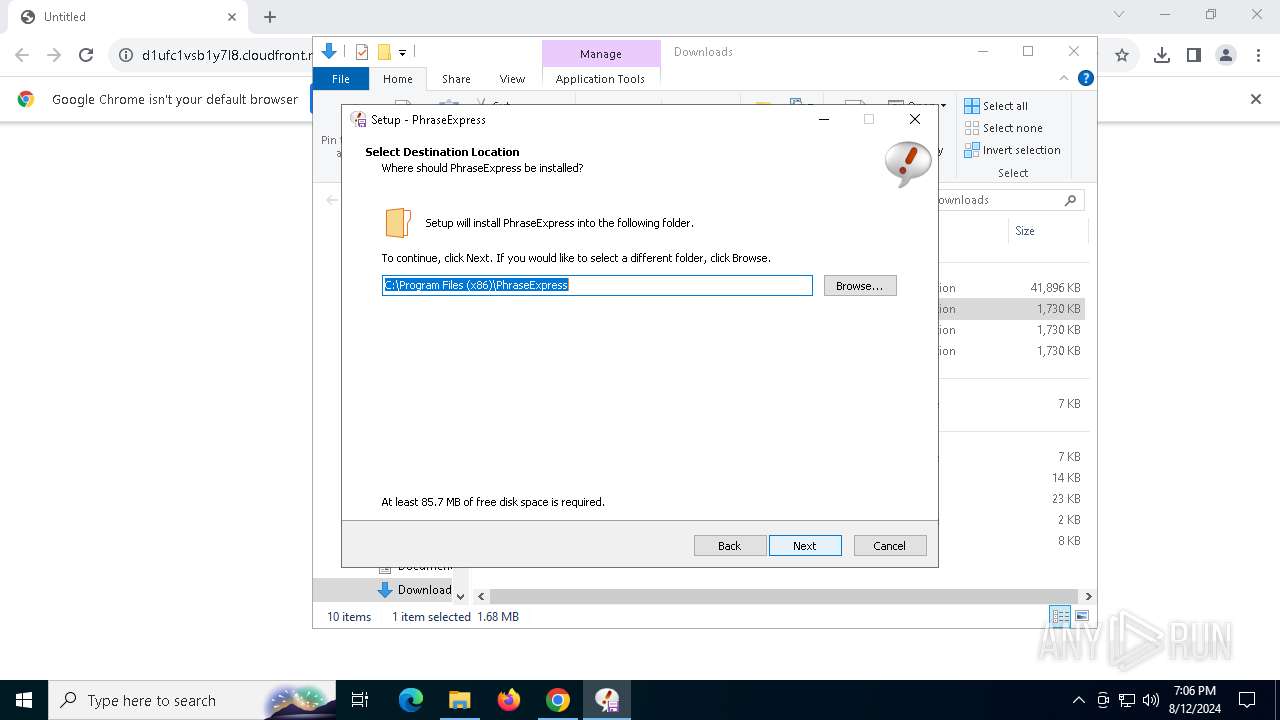Select the Application Tools tab
Image resolution: width=1280 pixels, height=720 pixels.
[x=600, y=79]
